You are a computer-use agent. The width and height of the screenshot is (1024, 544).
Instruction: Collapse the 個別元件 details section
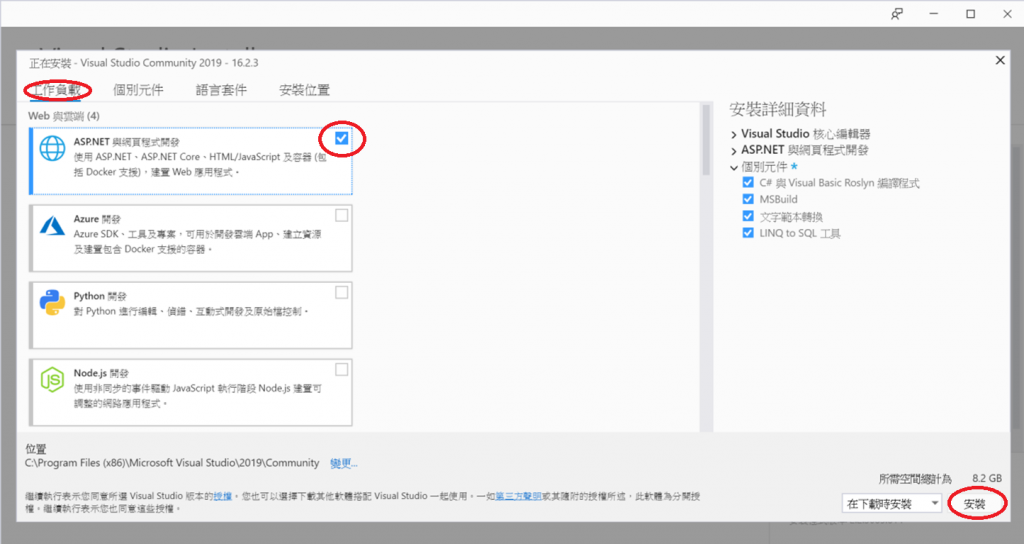(734, 167)
